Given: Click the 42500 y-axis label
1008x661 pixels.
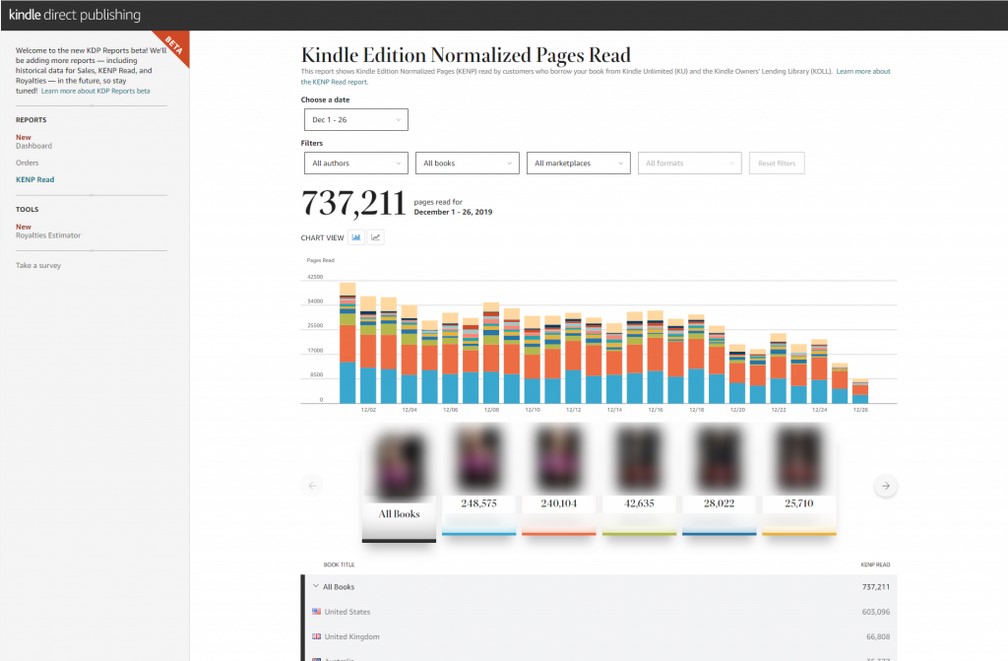Looking at the screenshot, I should pos(315,277).
